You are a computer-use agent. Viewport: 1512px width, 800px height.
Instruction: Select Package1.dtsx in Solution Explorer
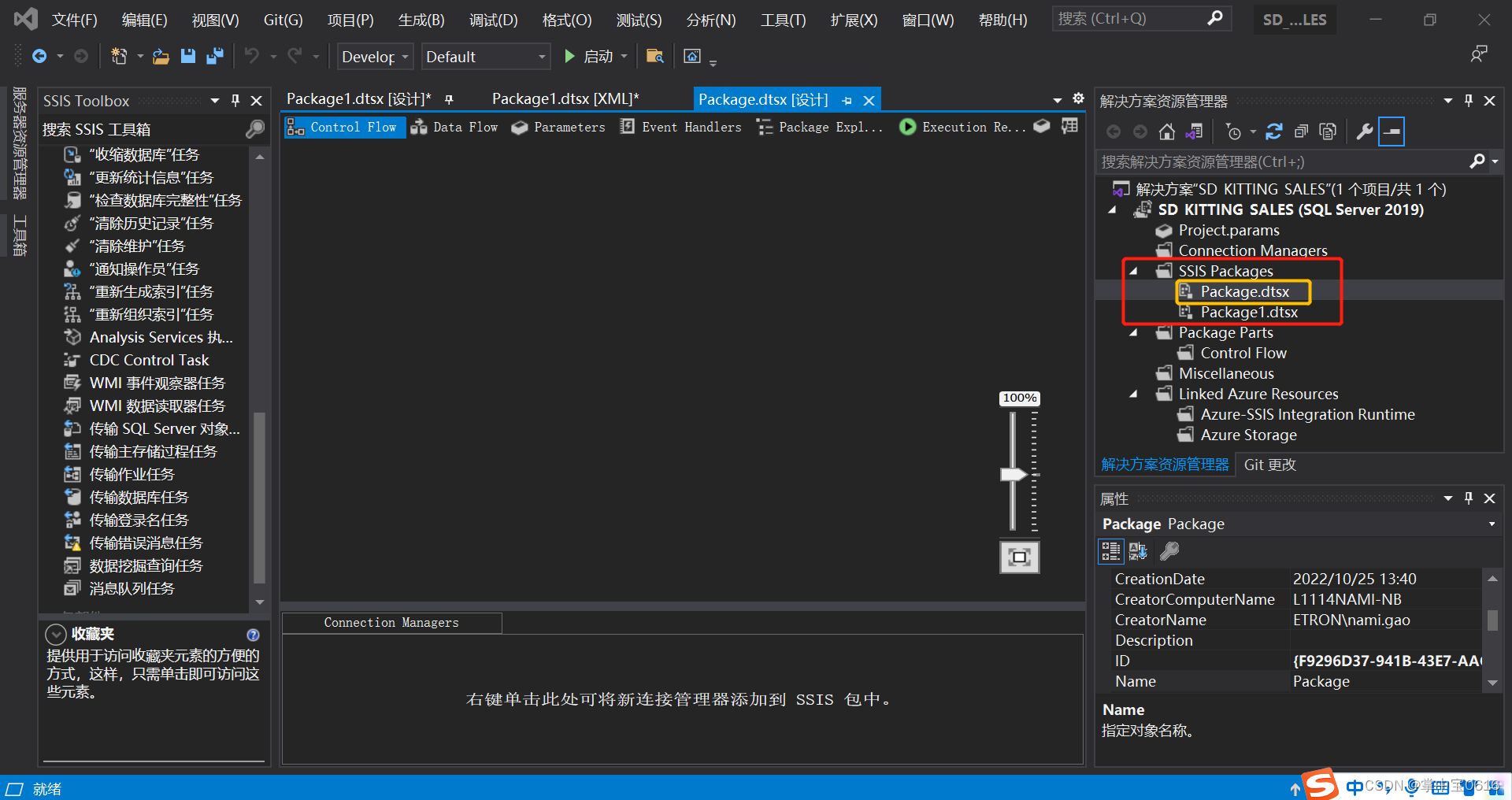(1248, 312)
